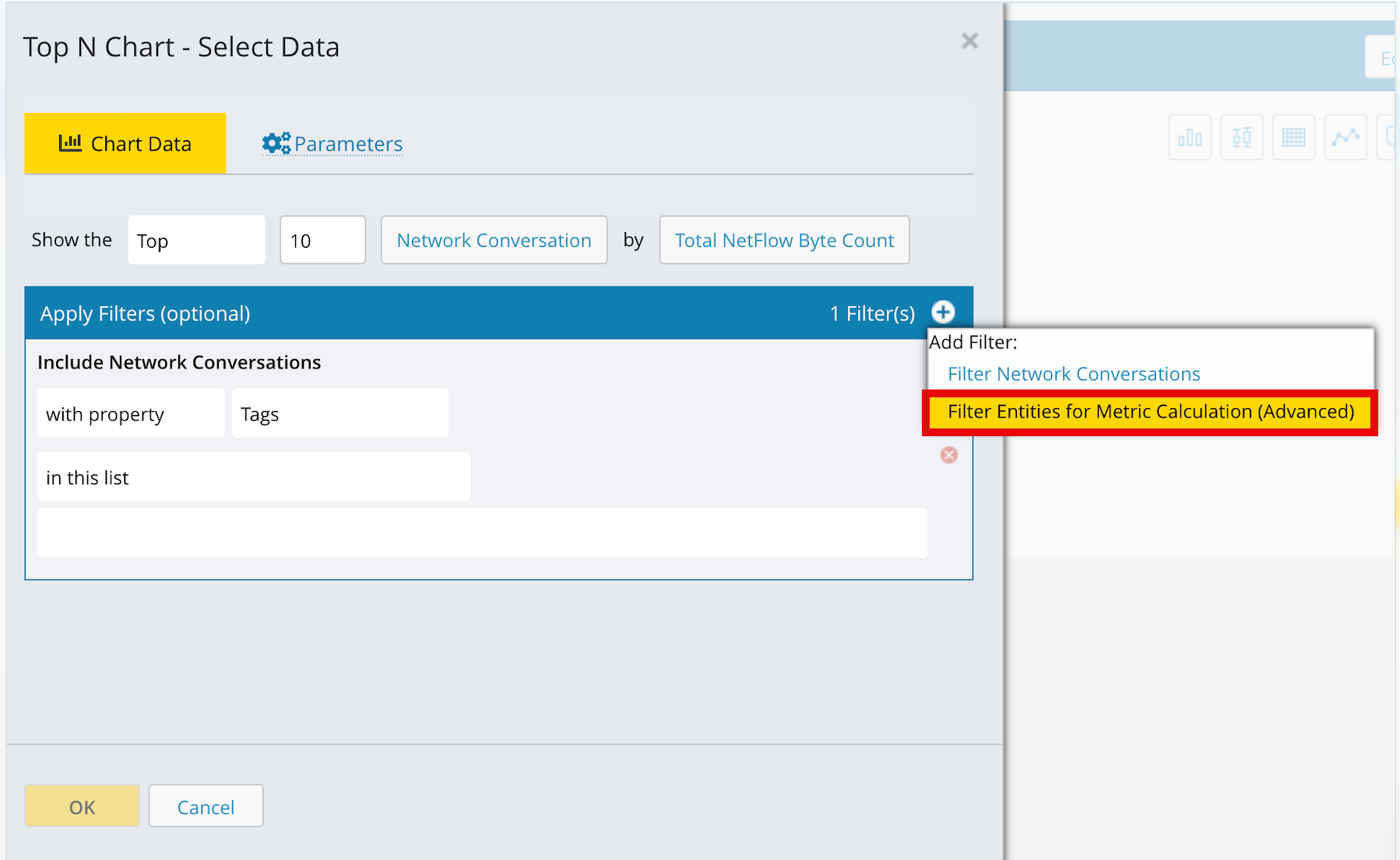Click the Network Conversation entity button
The height and width of the screenshot is (860, 1400).
(x=494, y=241)
